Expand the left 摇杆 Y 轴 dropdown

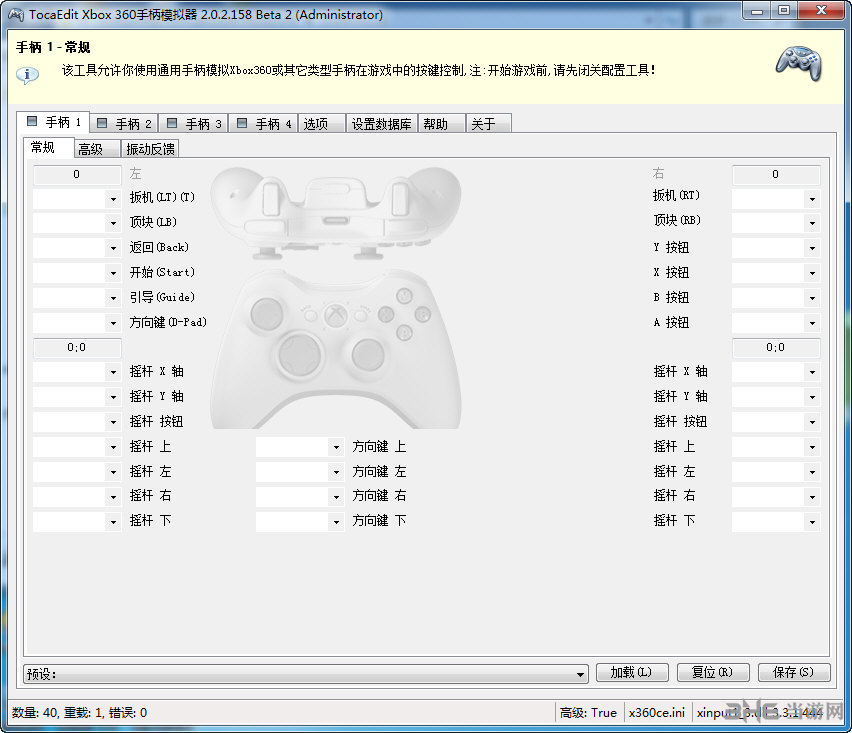(x=77, y=397)
